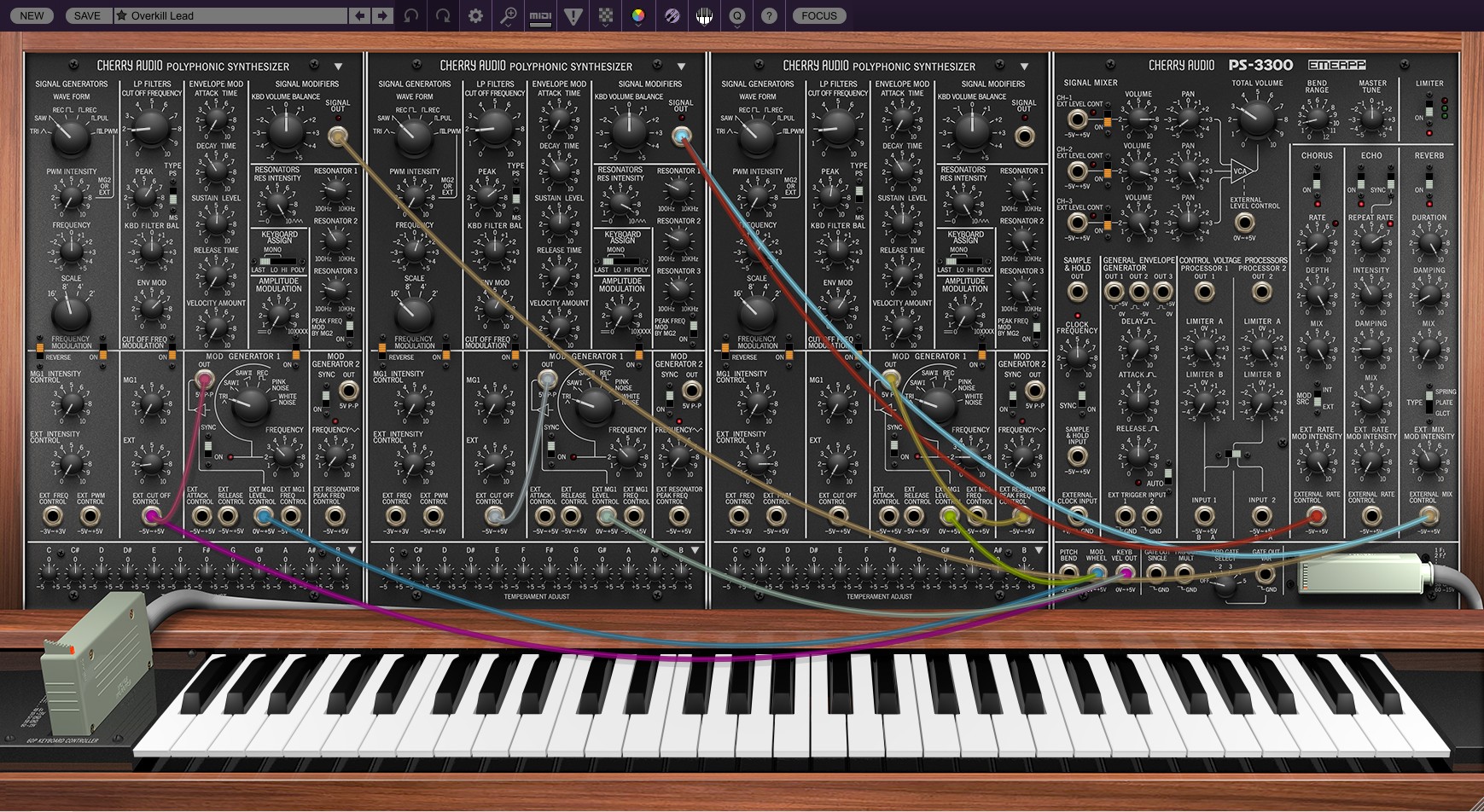
Task: Click the External Mix Control jack under Reverb
Action: (1429, 516)
